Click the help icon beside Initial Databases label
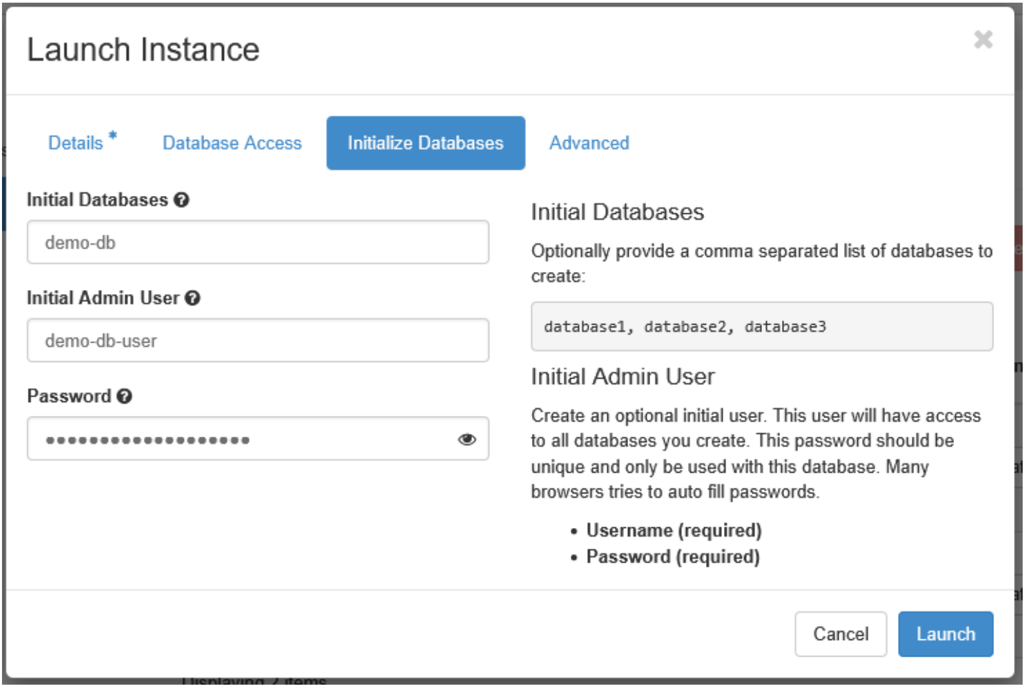Image resolution: width=1024 pixels, height=685 pixels. (x=181, y=200)
